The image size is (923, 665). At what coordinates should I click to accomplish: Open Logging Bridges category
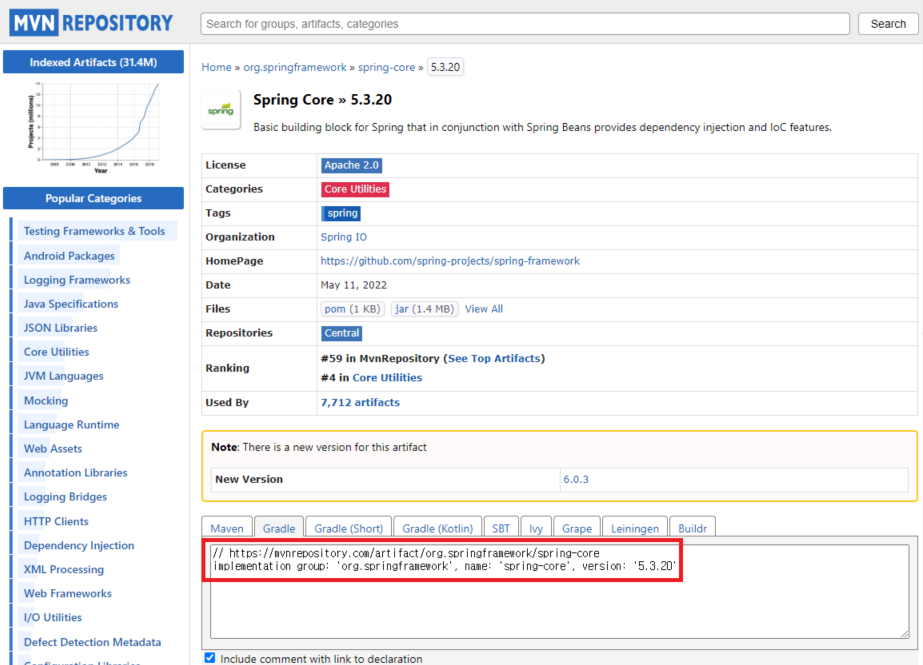pyautogui.click(x=65, y=497)
